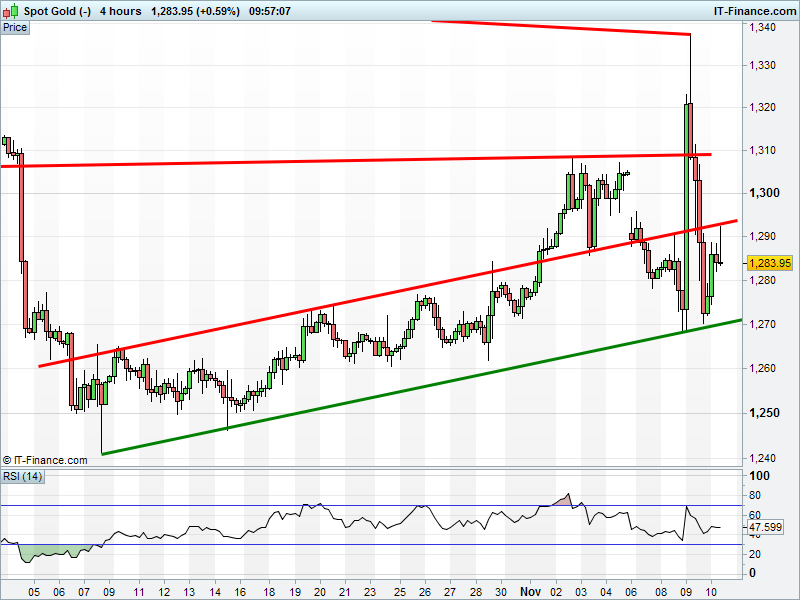800x600 pixels.
Task: Click the 1,330 price axis label
Action: point(762,65)
